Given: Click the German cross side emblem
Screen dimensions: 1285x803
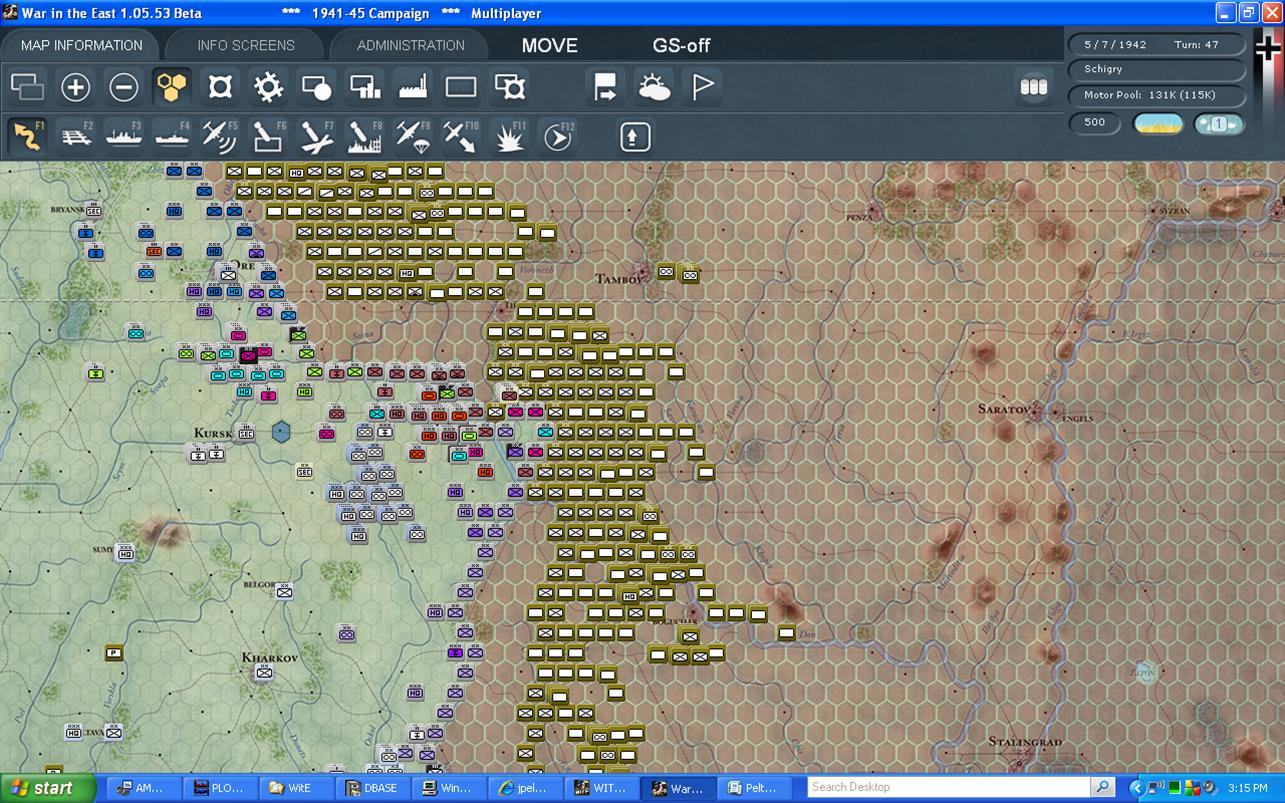Looking at the screenshot, I should point(1268,47).
